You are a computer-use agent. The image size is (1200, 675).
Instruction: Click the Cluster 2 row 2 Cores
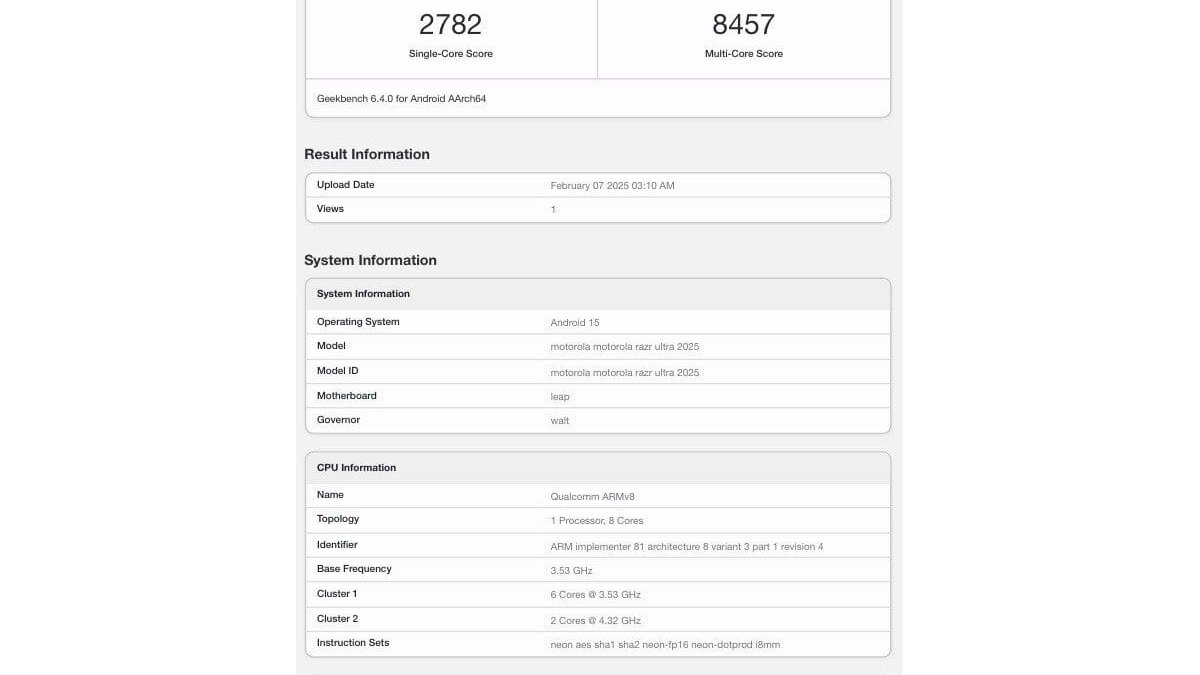597,619
